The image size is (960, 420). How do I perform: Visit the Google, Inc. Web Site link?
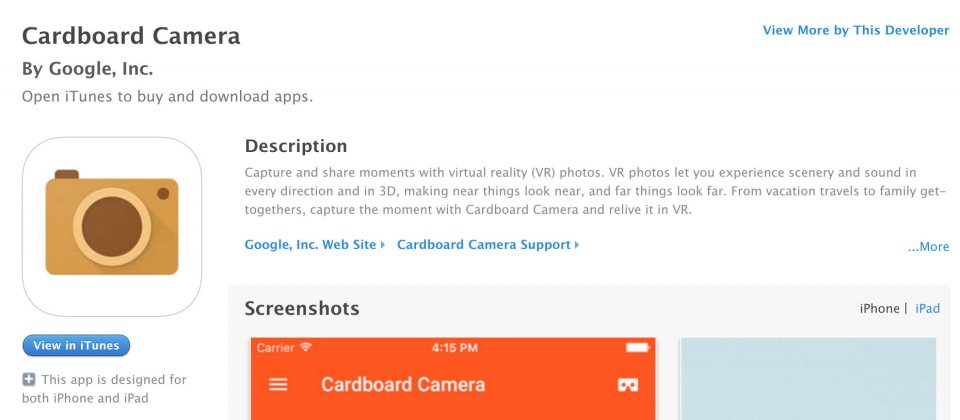(x=310, y=245)
